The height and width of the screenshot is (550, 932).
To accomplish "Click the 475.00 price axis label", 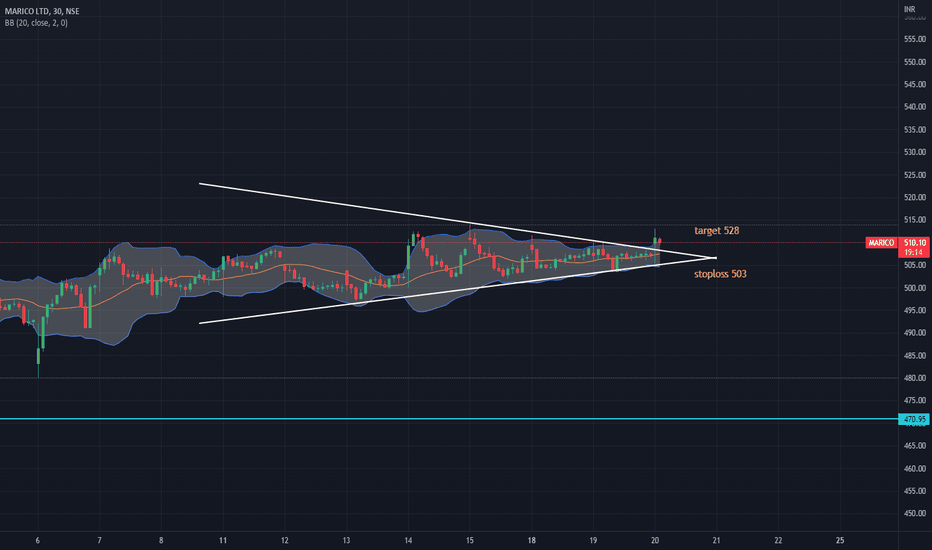I will tap(915, 401).
